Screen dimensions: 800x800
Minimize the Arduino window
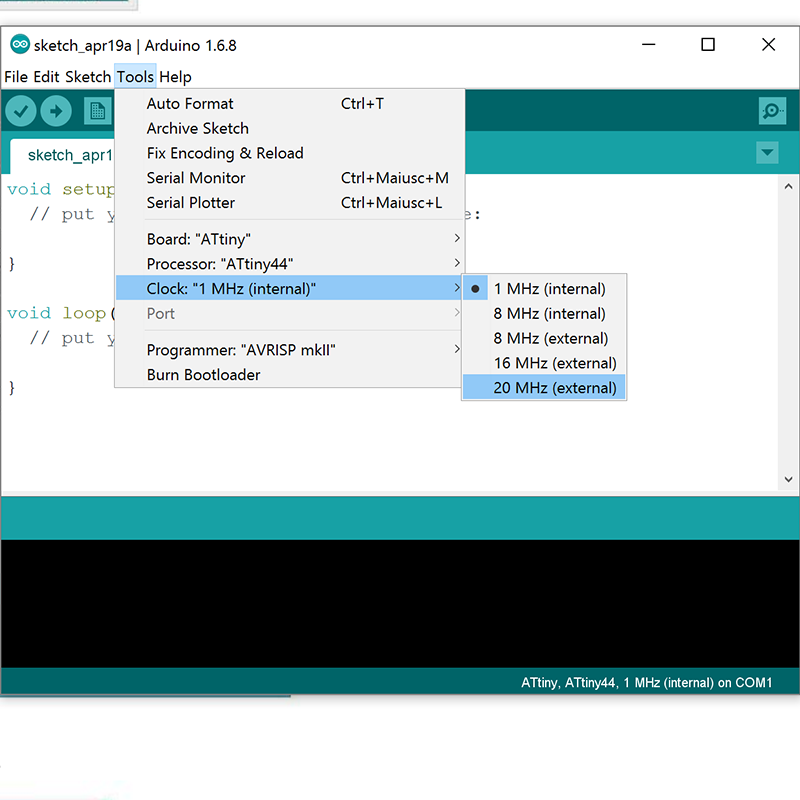tap(648, 45)
